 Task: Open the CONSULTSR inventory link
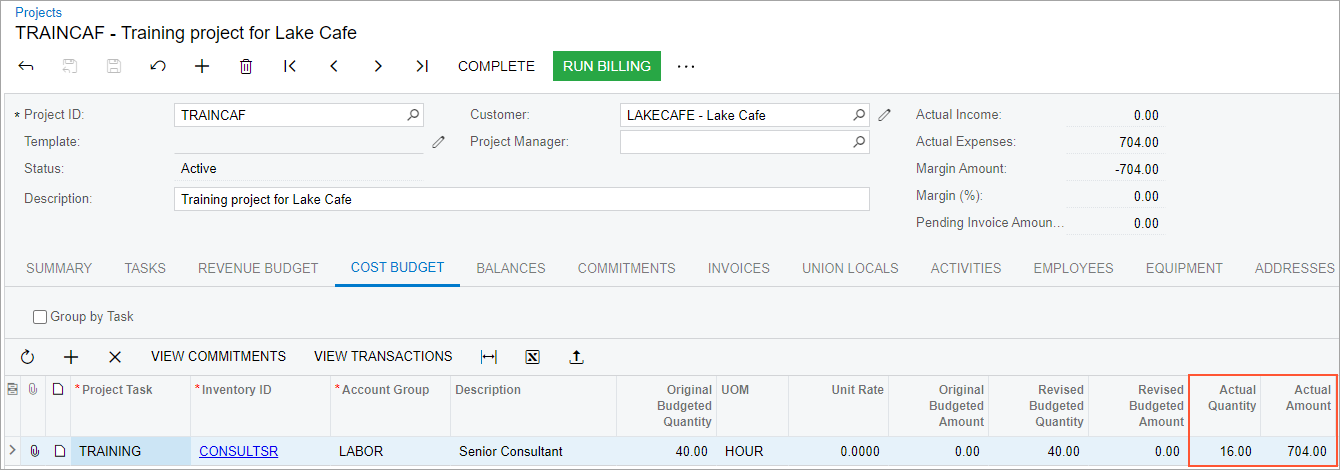point(240,451)
